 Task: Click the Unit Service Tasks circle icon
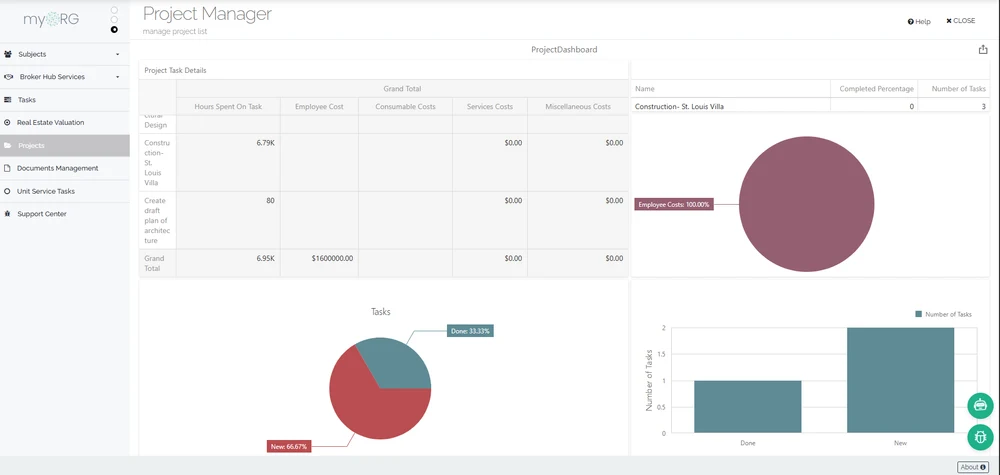(8, 191)
